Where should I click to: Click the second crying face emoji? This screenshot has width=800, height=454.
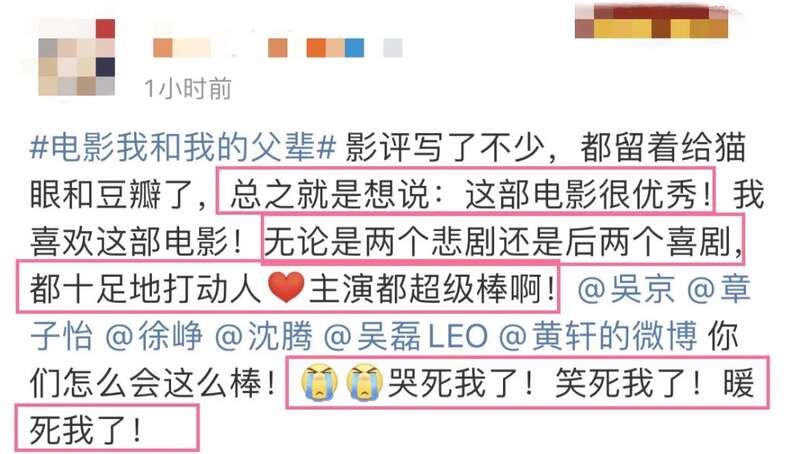pyautogui.click(x=364, y=382)
